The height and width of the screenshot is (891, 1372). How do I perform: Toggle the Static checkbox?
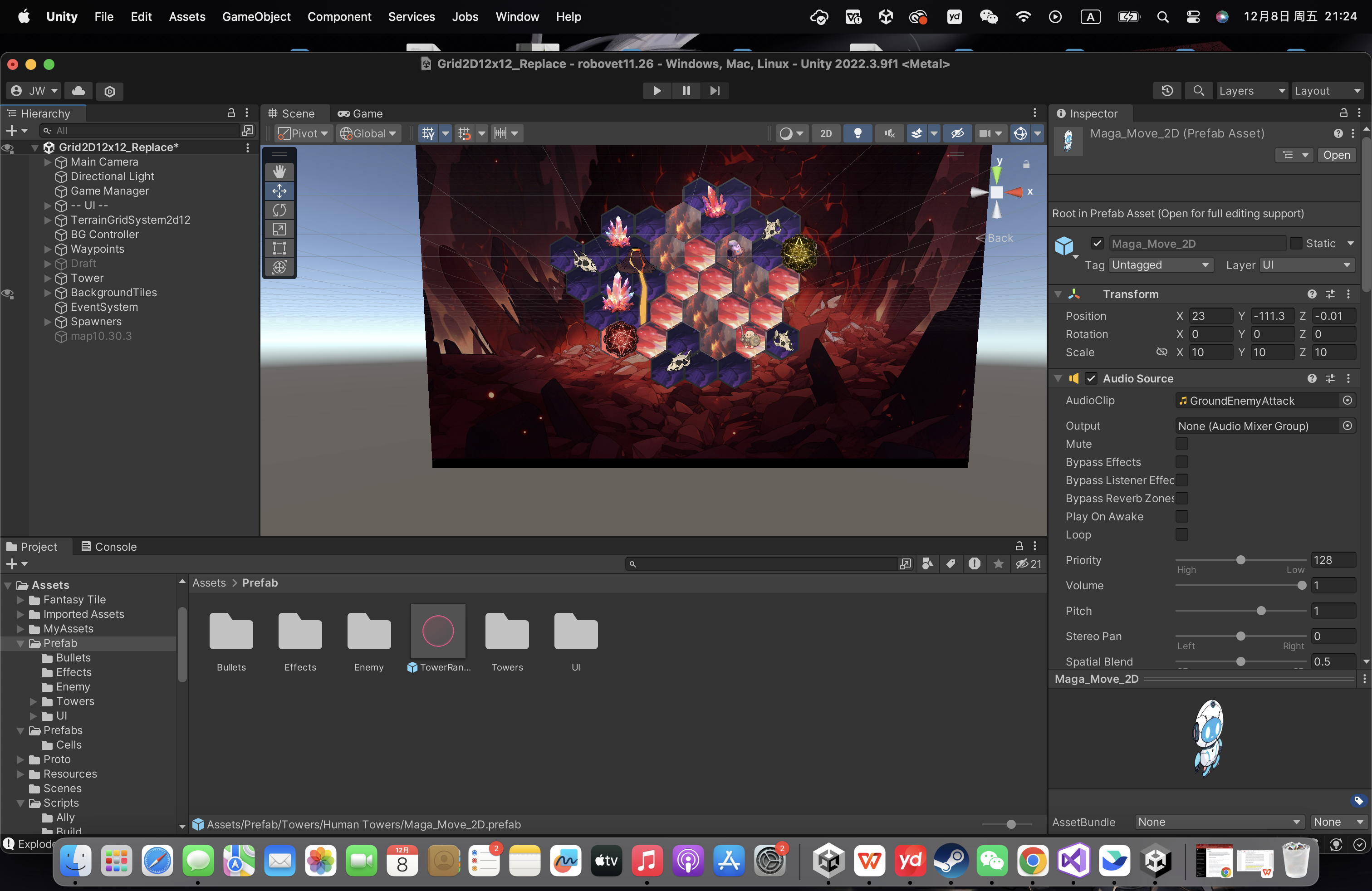[1296, 243]
